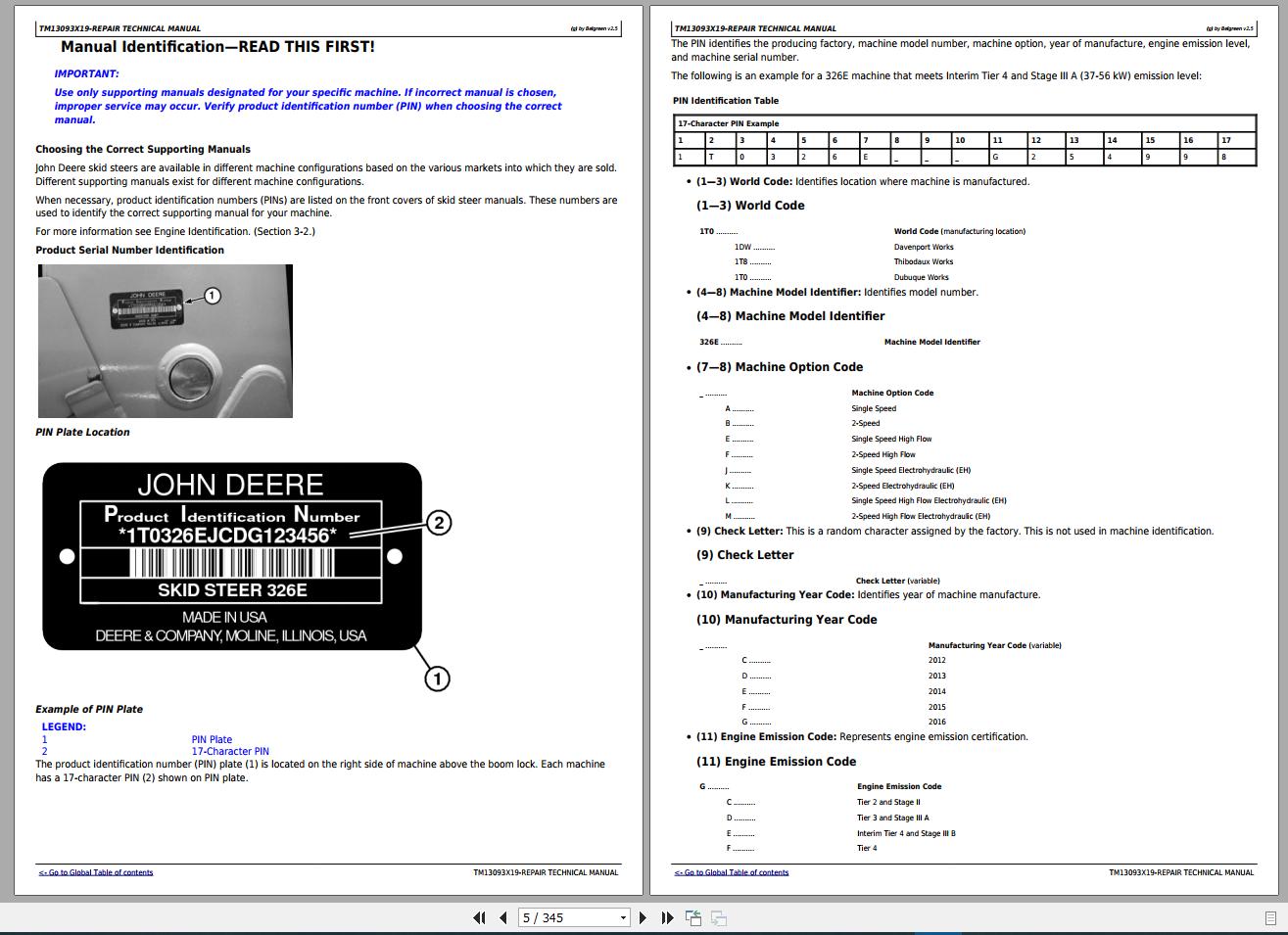The image size is (1288, 935).
Task: Click 'Davenport Works' in world code list
Action: (924, 247)
